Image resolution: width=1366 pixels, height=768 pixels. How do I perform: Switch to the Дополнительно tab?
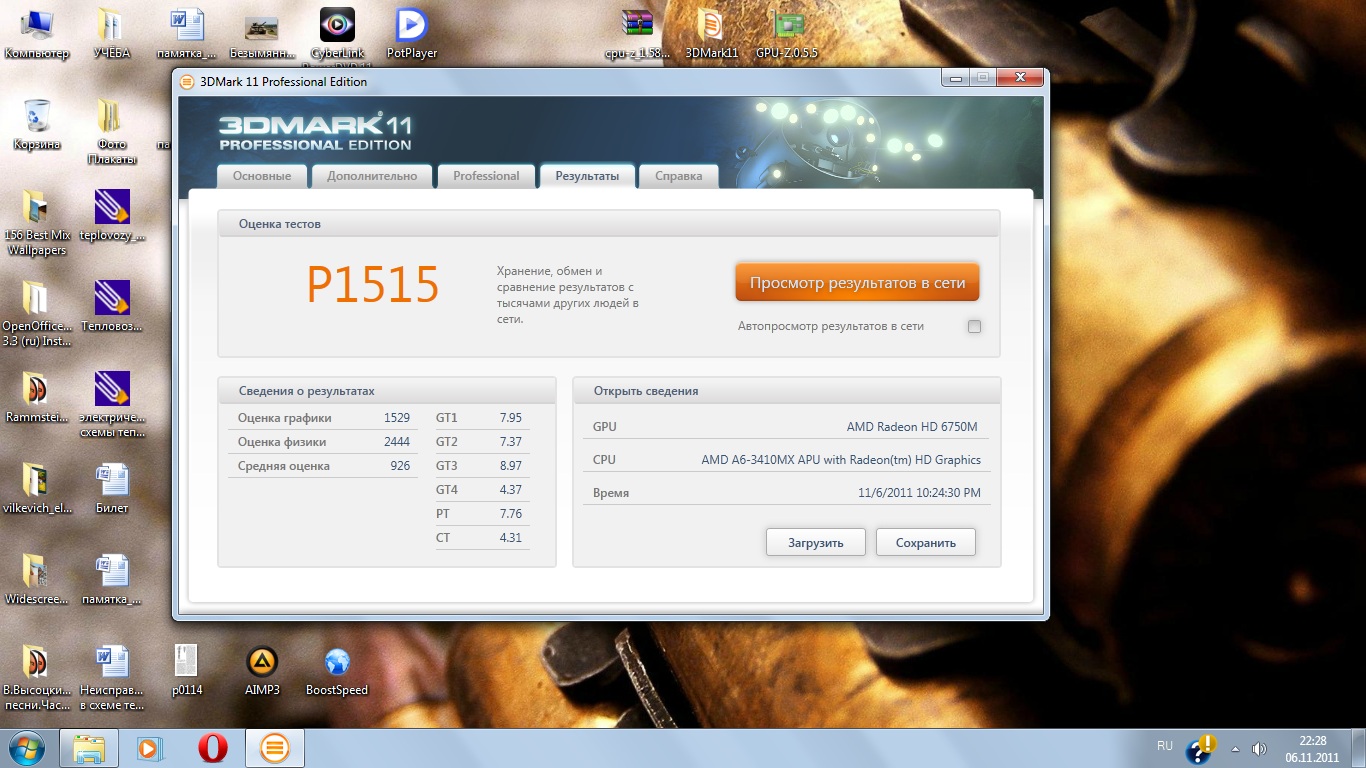(372, 176)
